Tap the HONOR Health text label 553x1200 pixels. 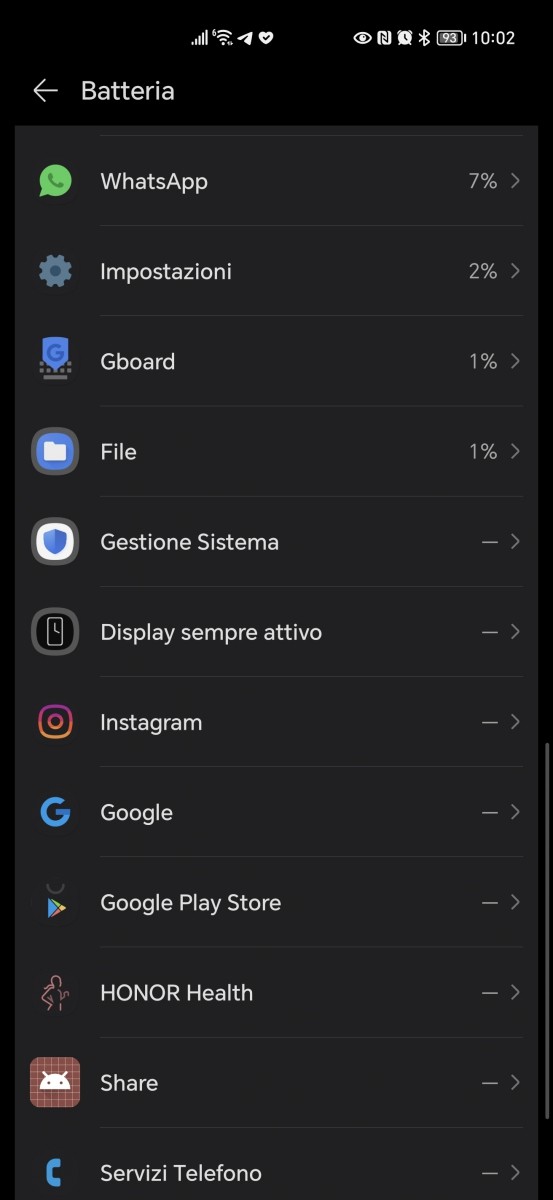pos(177,993)
